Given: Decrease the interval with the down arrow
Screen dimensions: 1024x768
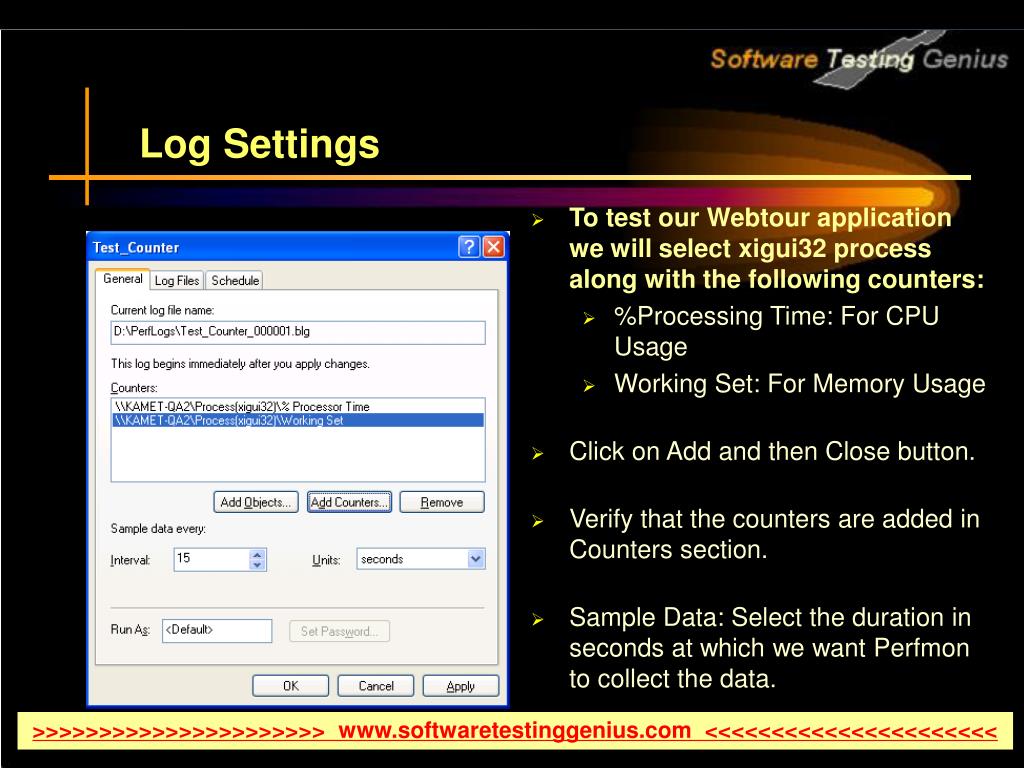Looking at the screenshot, I should tap(257, 565).
